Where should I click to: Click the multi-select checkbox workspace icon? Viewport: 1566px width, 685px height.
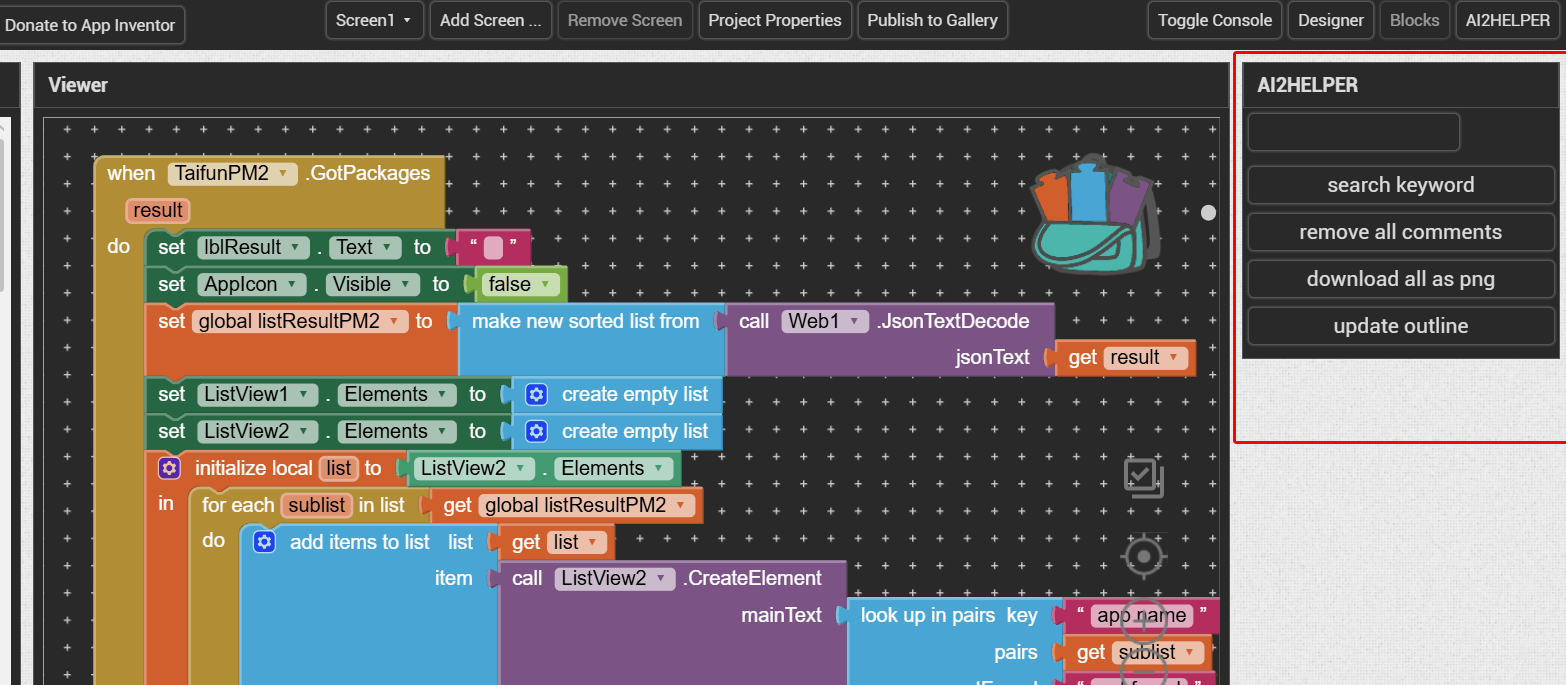click(x=1143, y=477)
